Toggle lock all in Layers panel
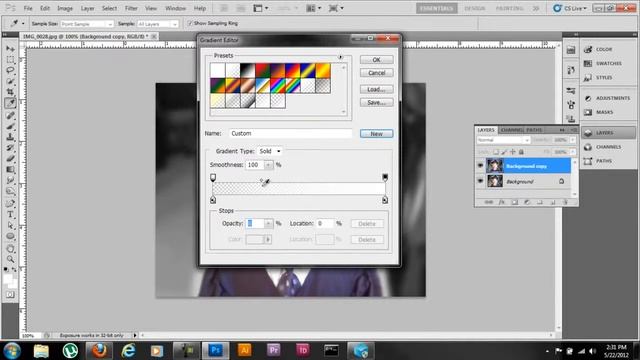 coord(521,152)
